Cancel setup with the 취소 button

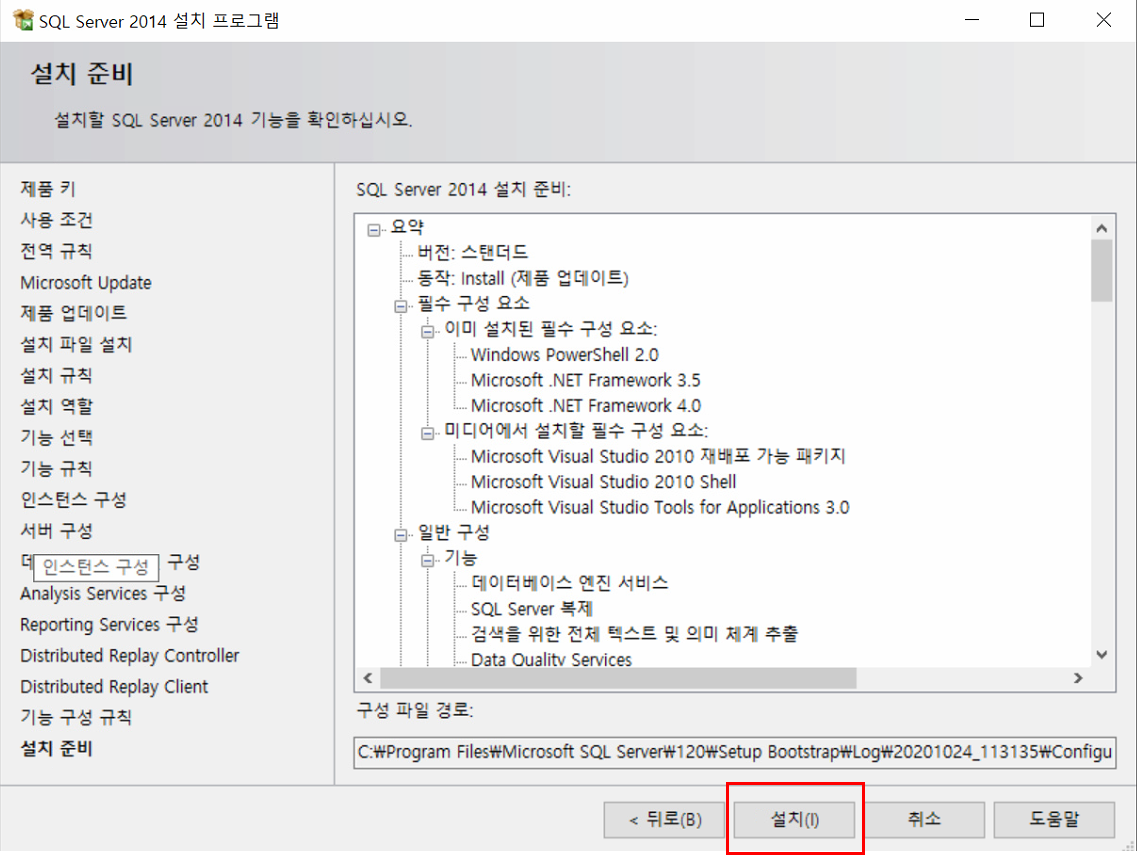[924, 819]
